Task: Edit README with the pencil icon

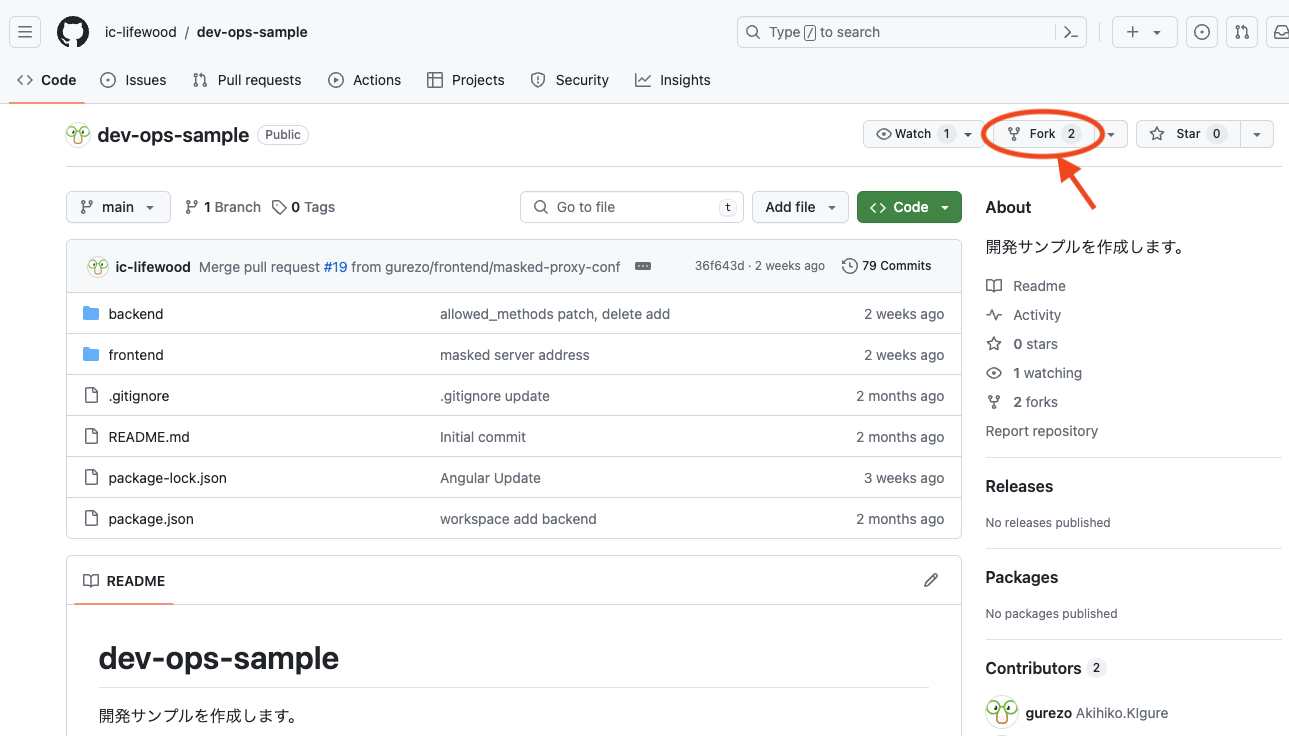Action: click(x=931, y=580)
